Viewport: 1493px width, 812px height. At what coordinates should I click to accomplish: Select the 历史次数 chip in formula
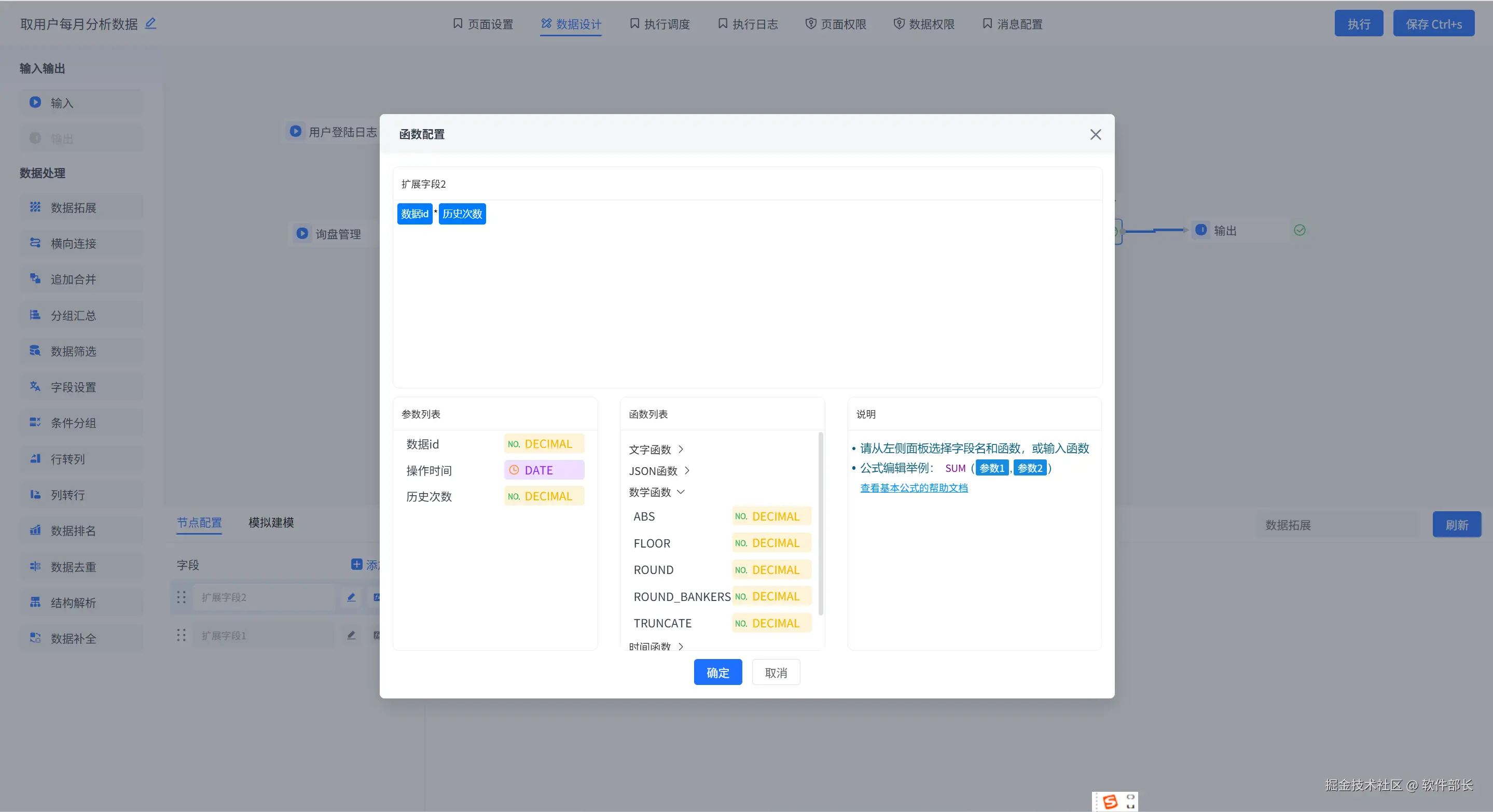[462, 214]
